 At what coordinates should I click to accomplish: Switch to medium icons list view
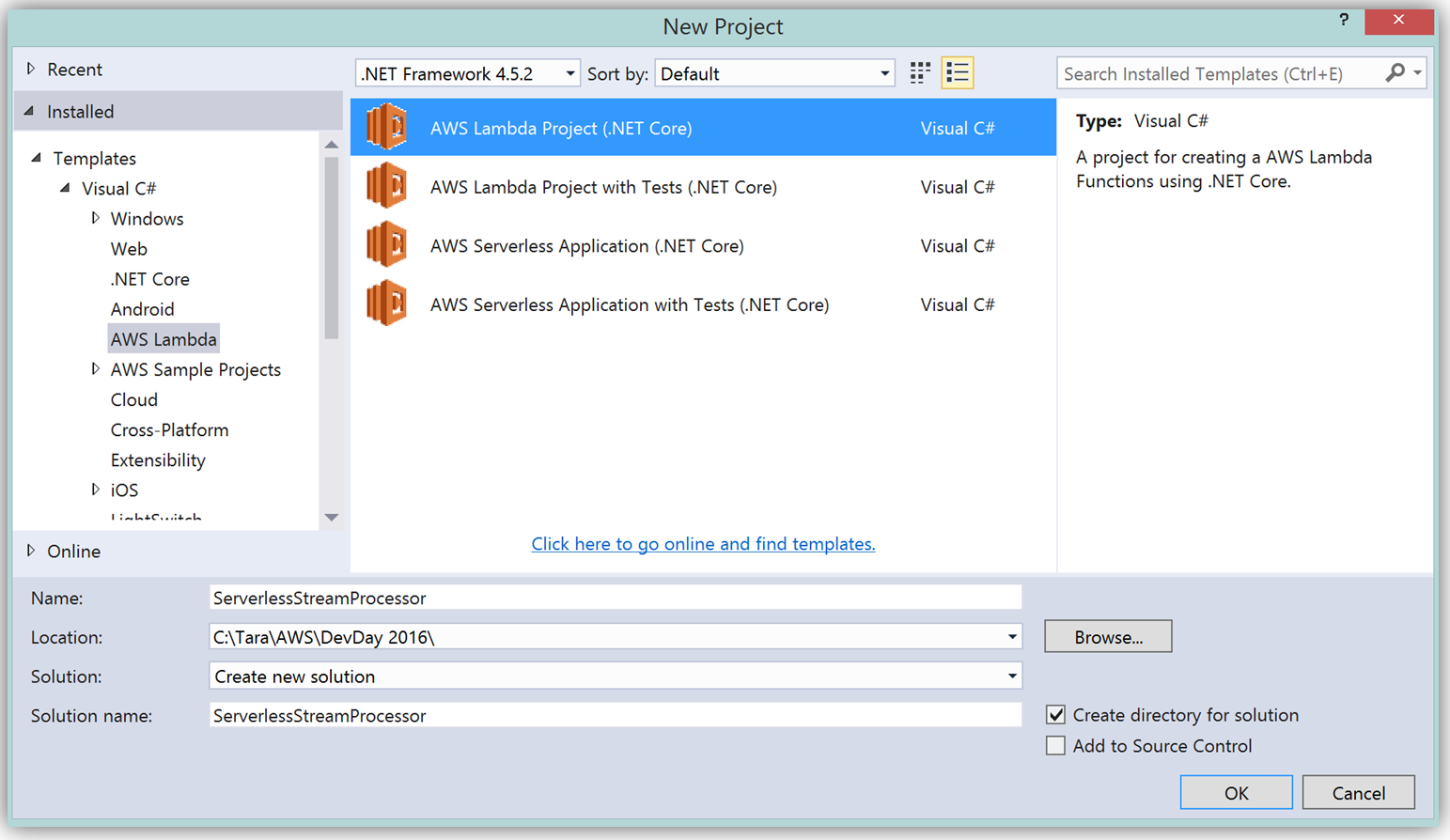(x=958, y=73)
